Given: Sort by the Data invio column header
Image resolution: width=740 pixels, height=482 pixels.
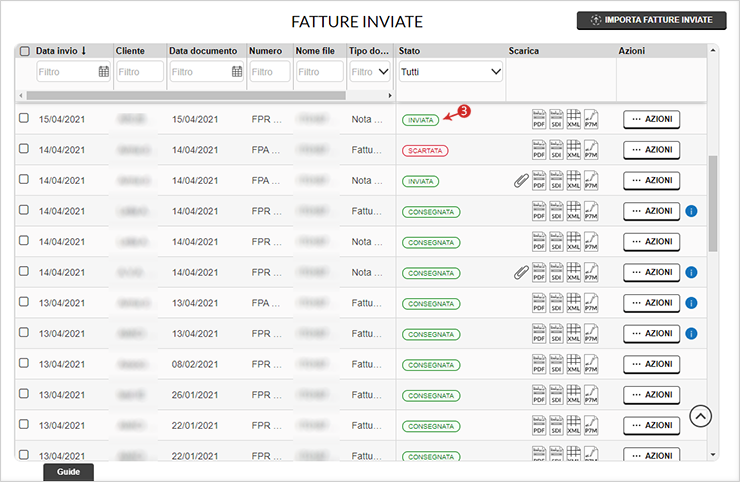Looking at the screenshot, I should [61, 50].
